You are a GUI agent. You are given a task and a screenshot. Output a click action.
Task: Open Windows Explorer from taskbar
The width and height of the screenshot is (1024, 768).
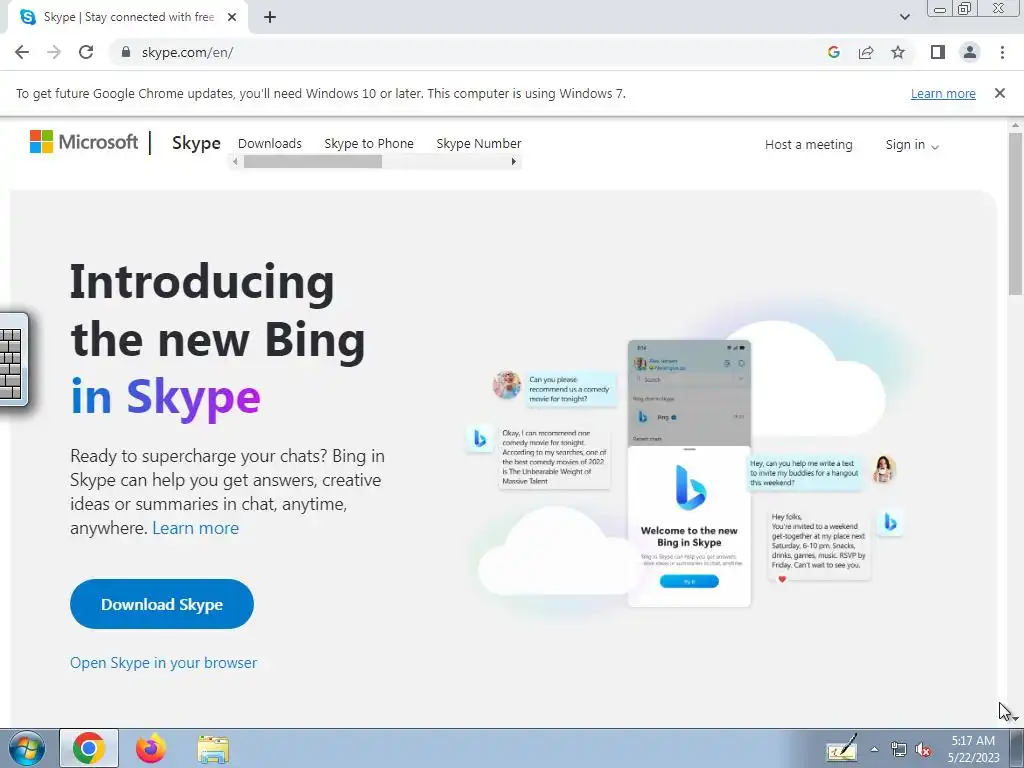pyautogui.click(x=213, y=749)
